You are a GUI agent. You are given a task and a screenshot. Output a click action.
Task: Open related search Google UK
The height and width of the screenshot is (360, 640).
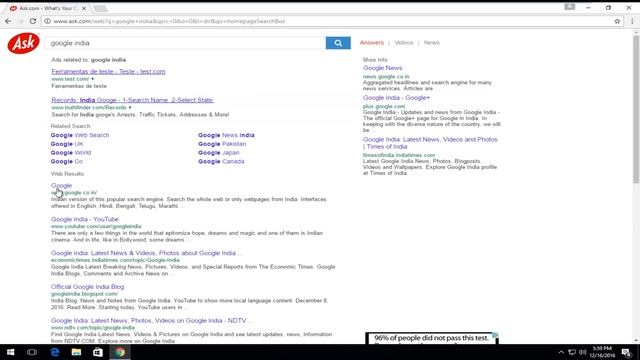(x=67, y=144)
